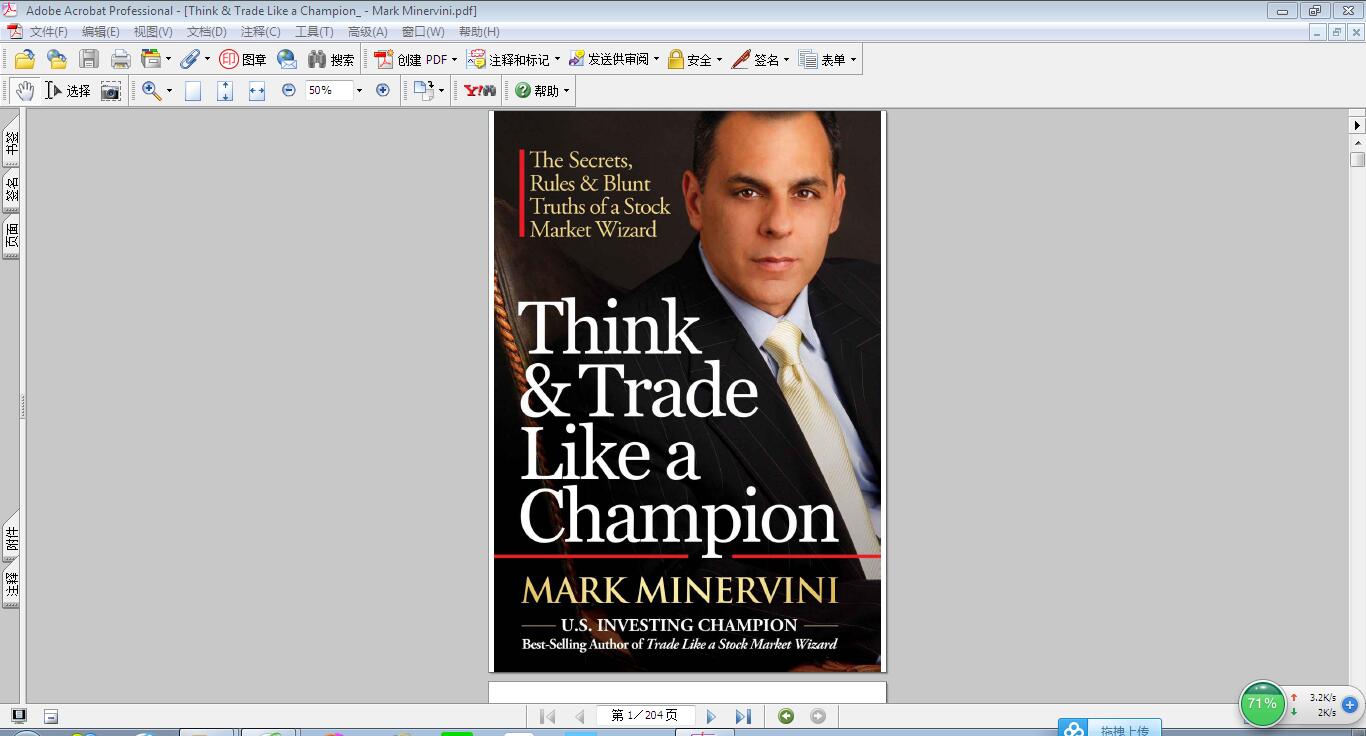Screen dimensions: 1366x736
Task: Open the 窗口(W) menu
Action: click(423, 32)
